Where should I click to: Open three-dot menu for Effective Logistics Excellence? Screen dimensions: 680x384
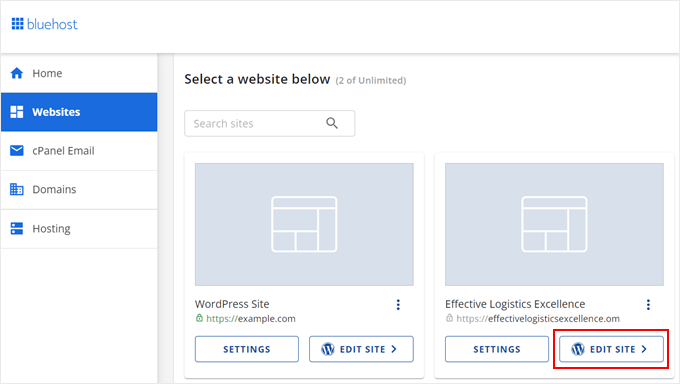coord(648,305)
